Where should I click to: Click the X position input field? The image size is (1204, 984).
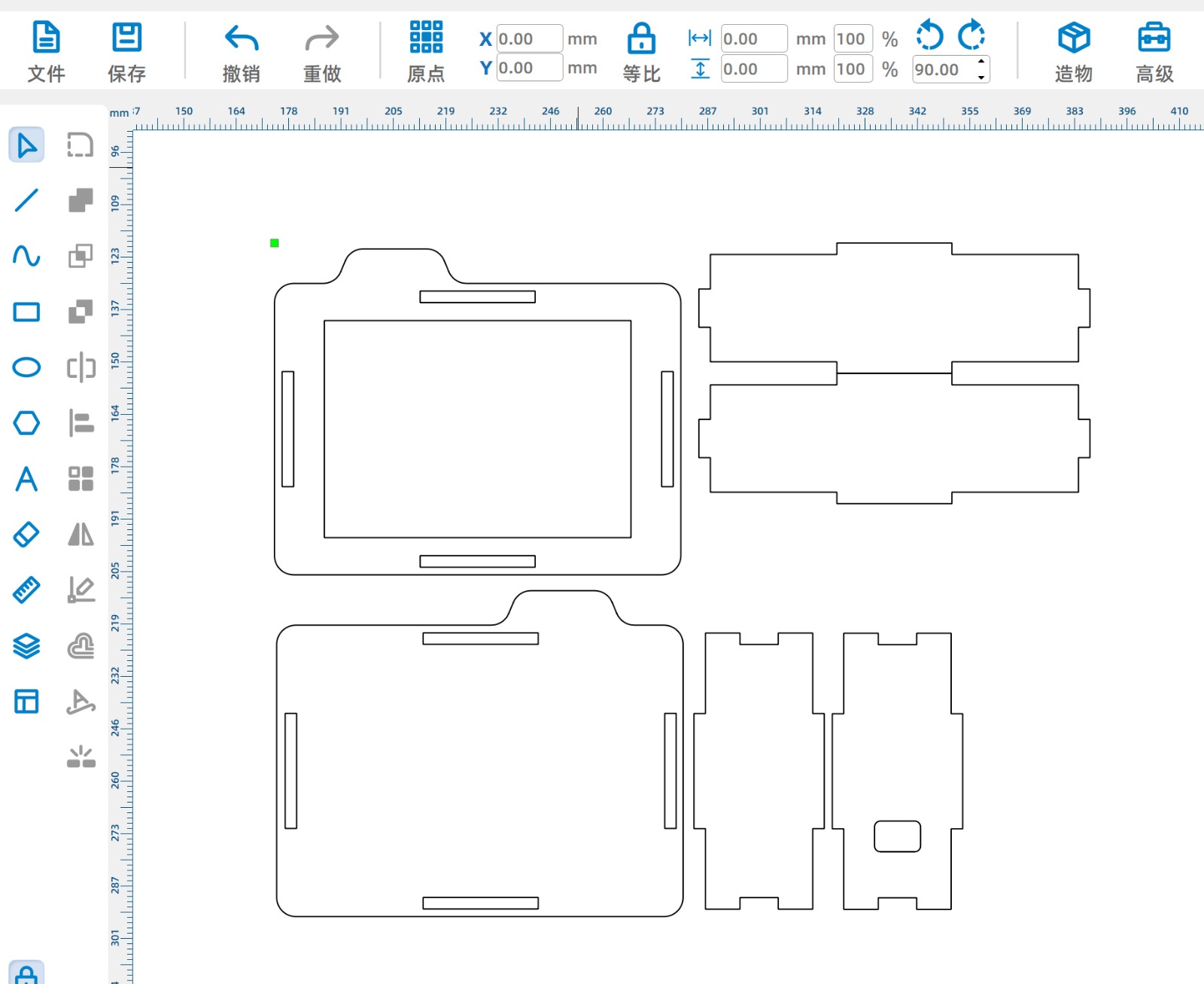(529, 38)
